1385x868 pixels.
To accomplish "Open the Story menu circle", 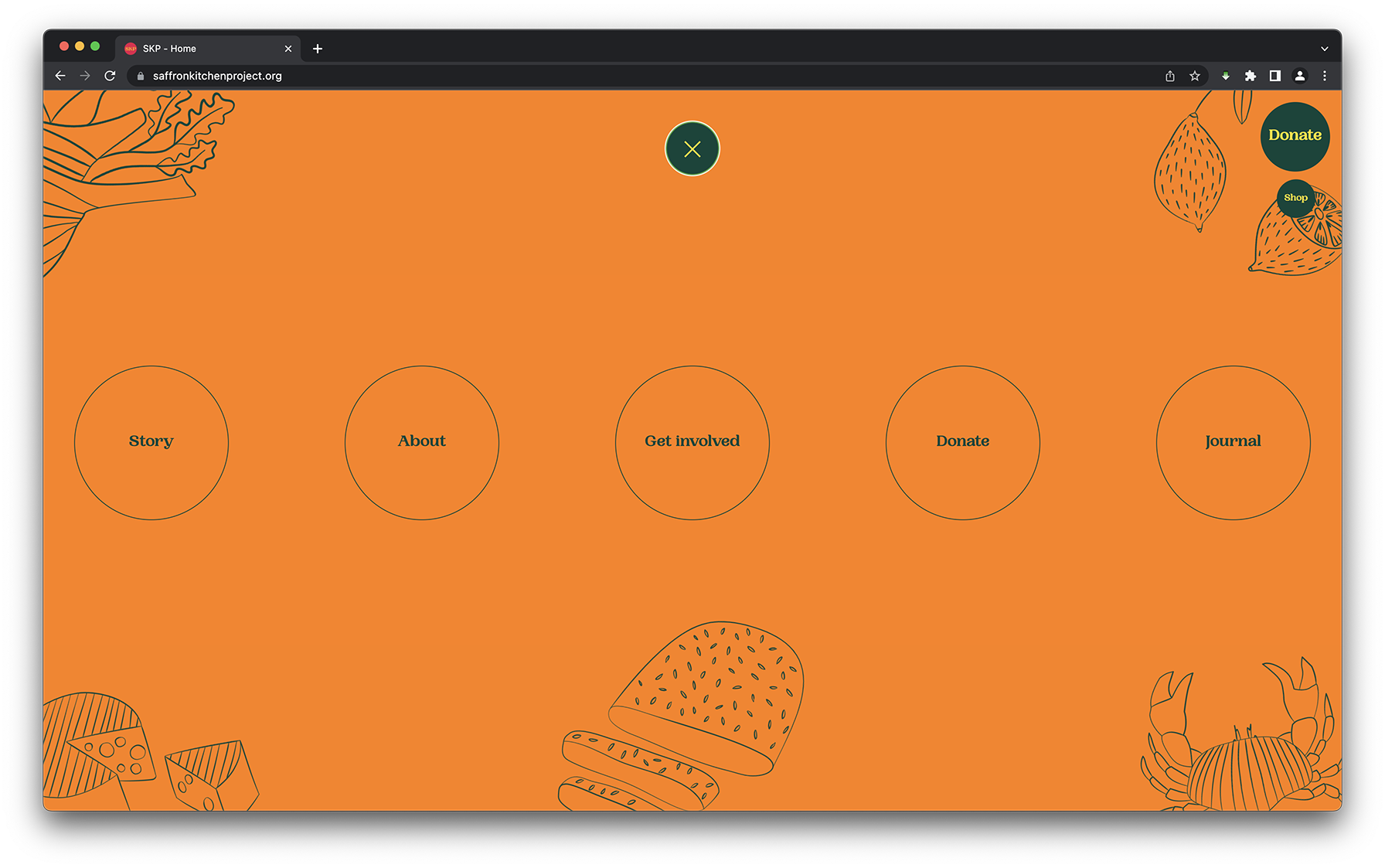I will pyautogui.click(x=151, y=442).
